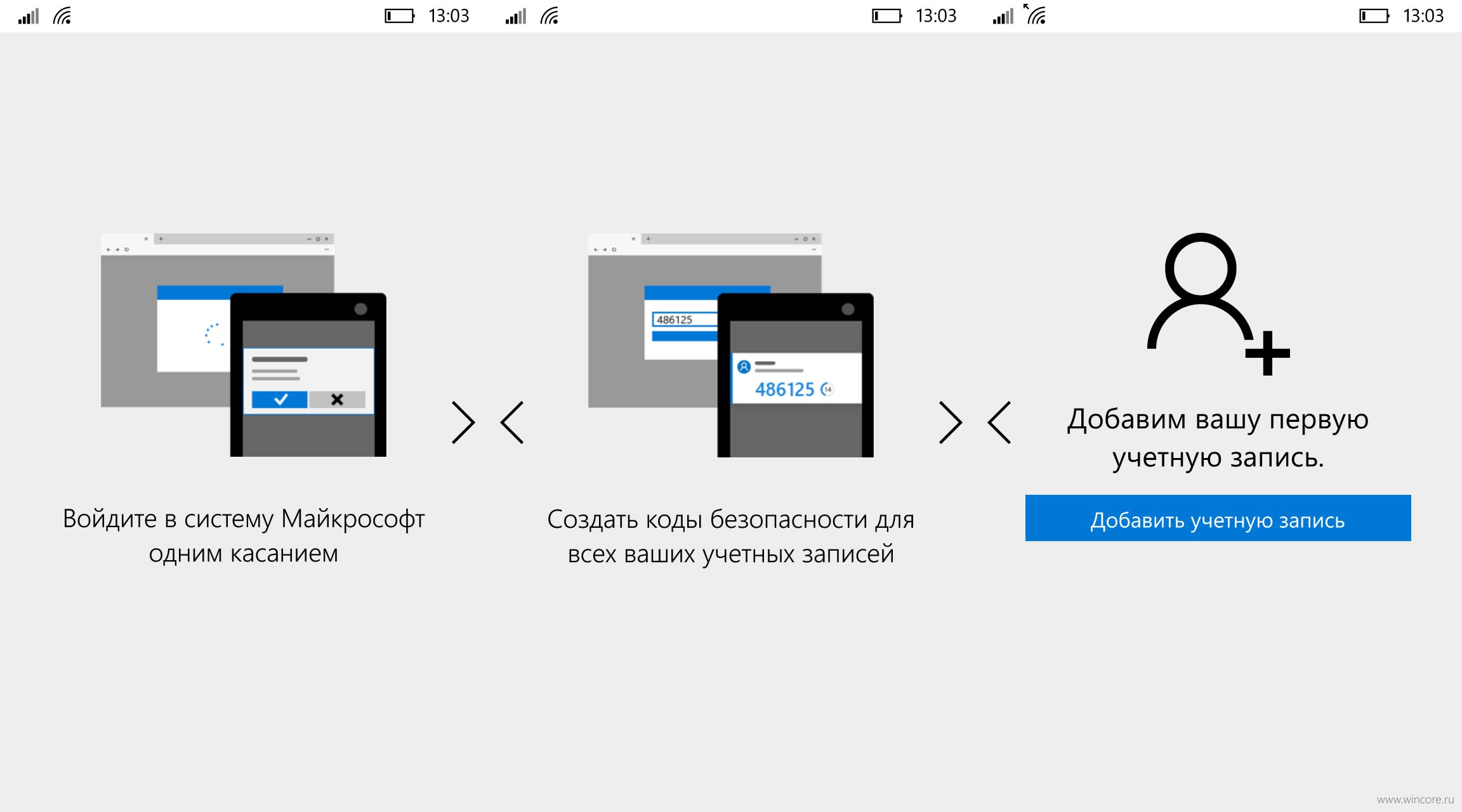This screenshot has height=812, width=1462.
Task: Tap the blue checkmark approve button in illustration
Action: 280,399
